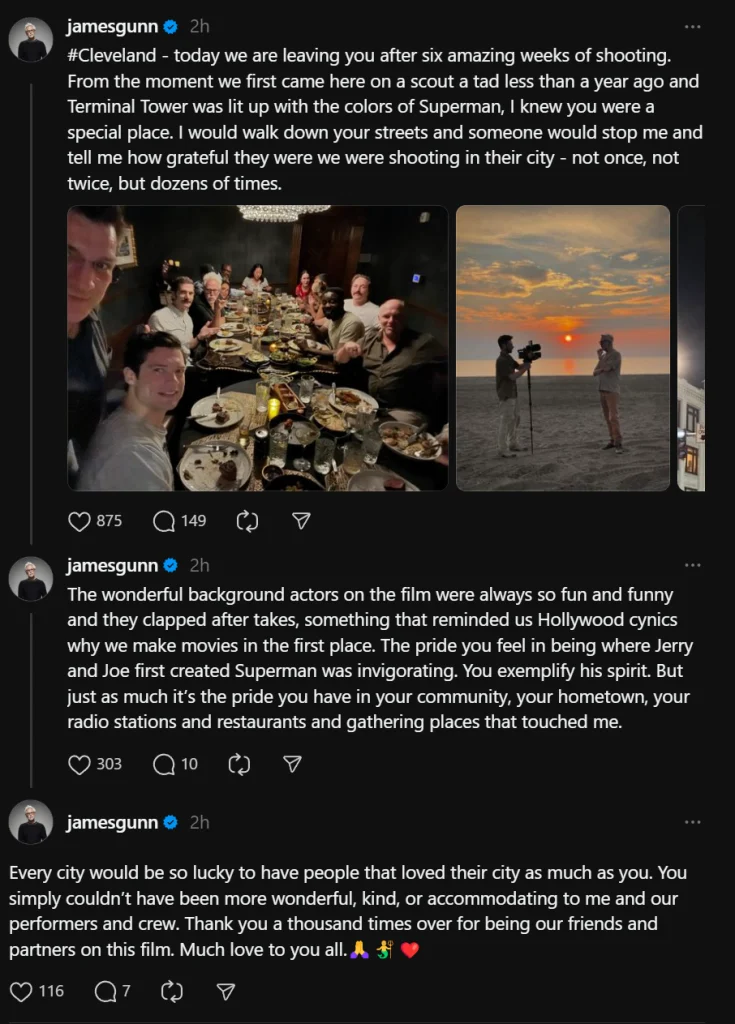Share the background actors post
This screenshot has width=735, height=1024.
292,764
